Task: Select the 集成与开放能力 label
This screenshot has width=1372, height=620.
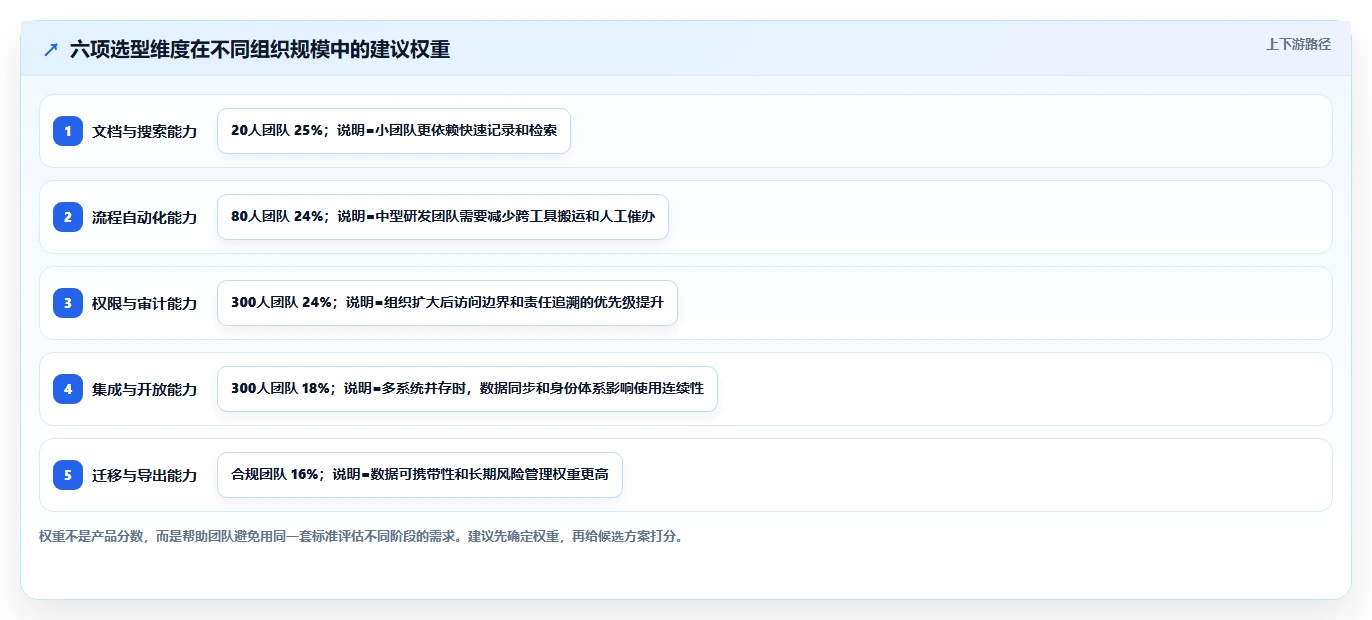Action: (145, 389)
